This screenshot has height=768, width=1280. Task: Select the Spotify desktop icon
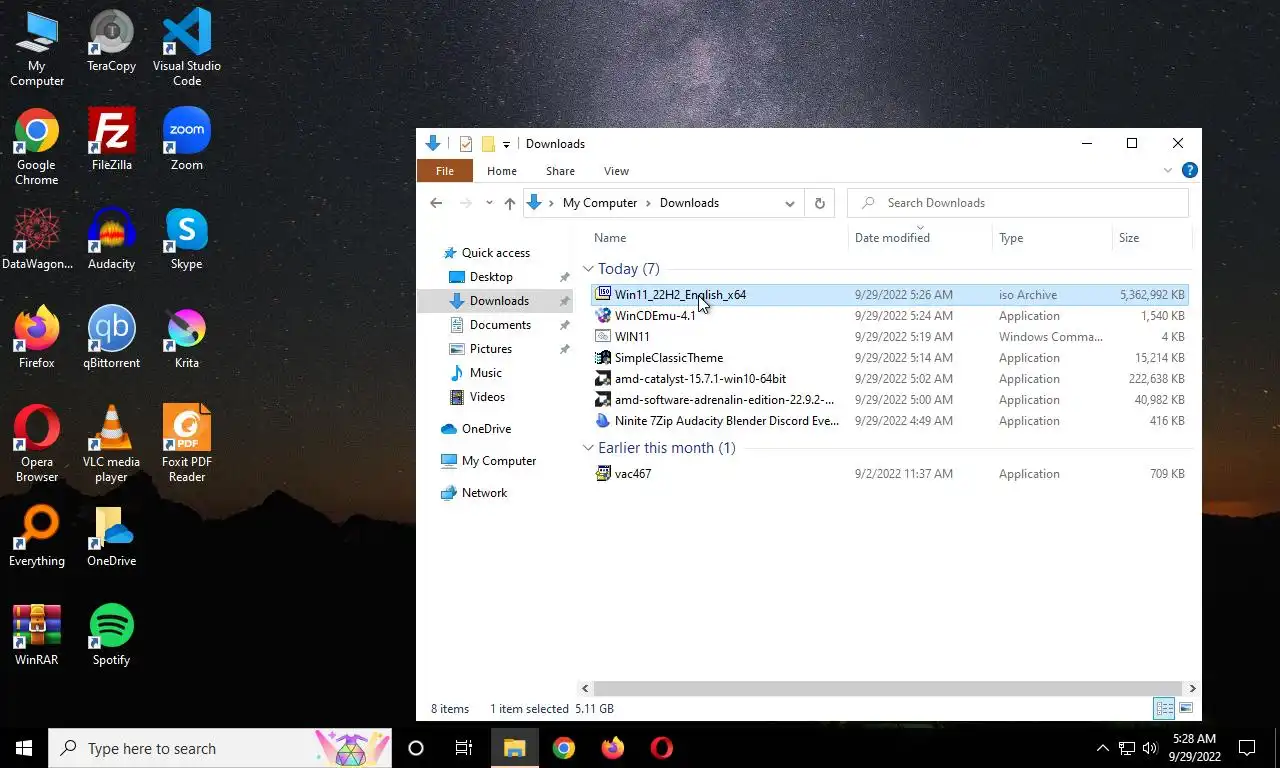point(111,635)
